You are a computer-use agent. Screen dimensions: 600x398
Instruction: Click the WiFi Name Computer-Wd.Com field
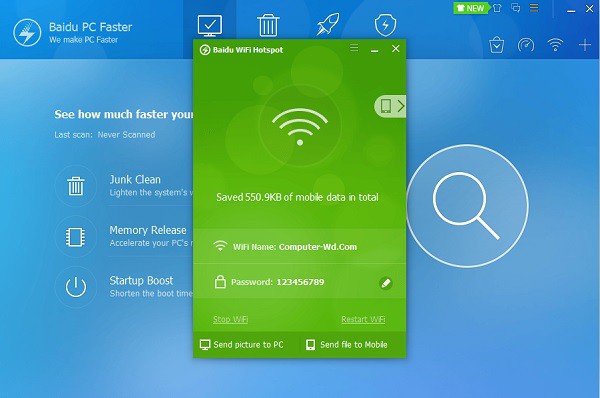(300, 246)
